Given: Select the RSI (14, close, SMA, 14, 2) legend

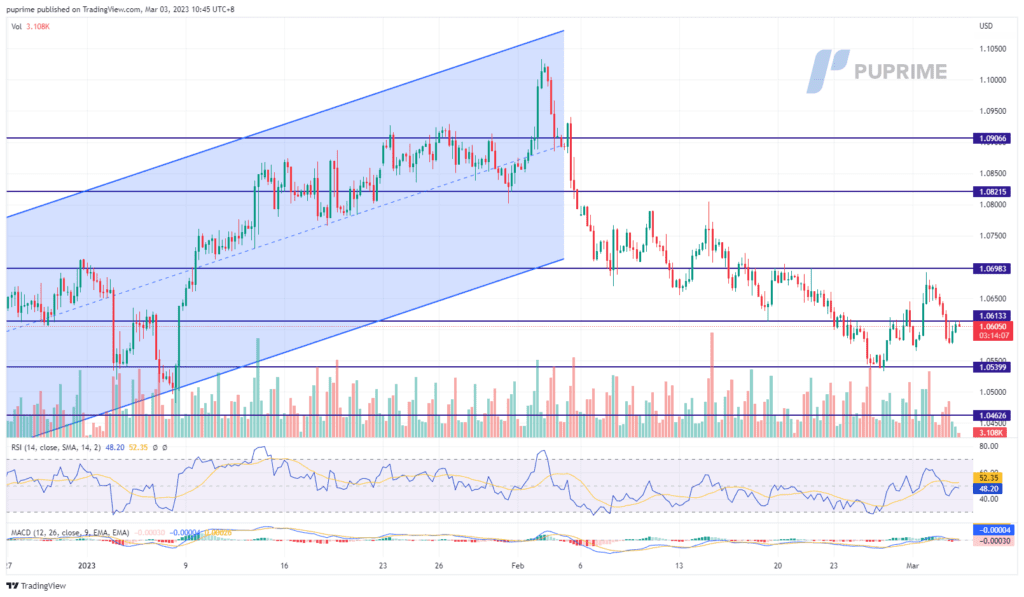Looking at the screenshot, I should pos(56,447).
